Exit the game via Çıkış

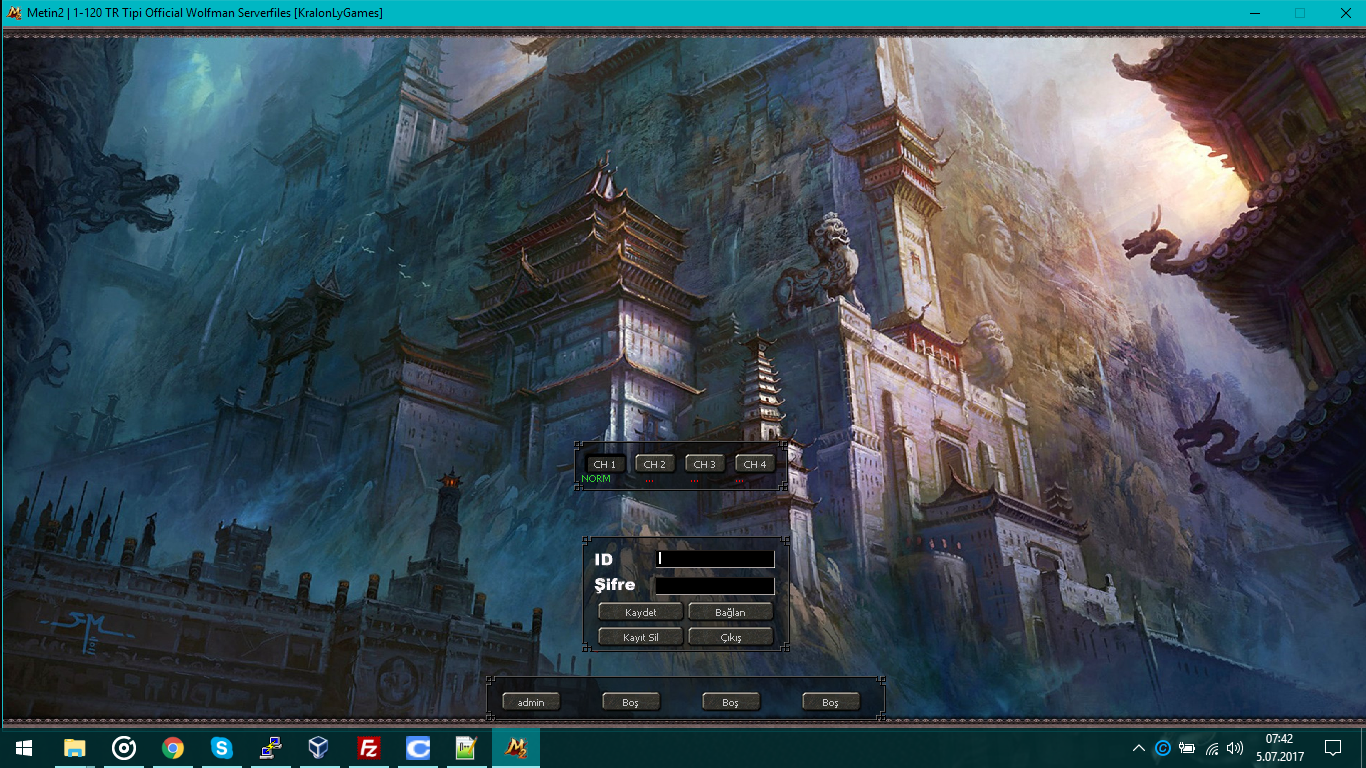coord(731,637)
